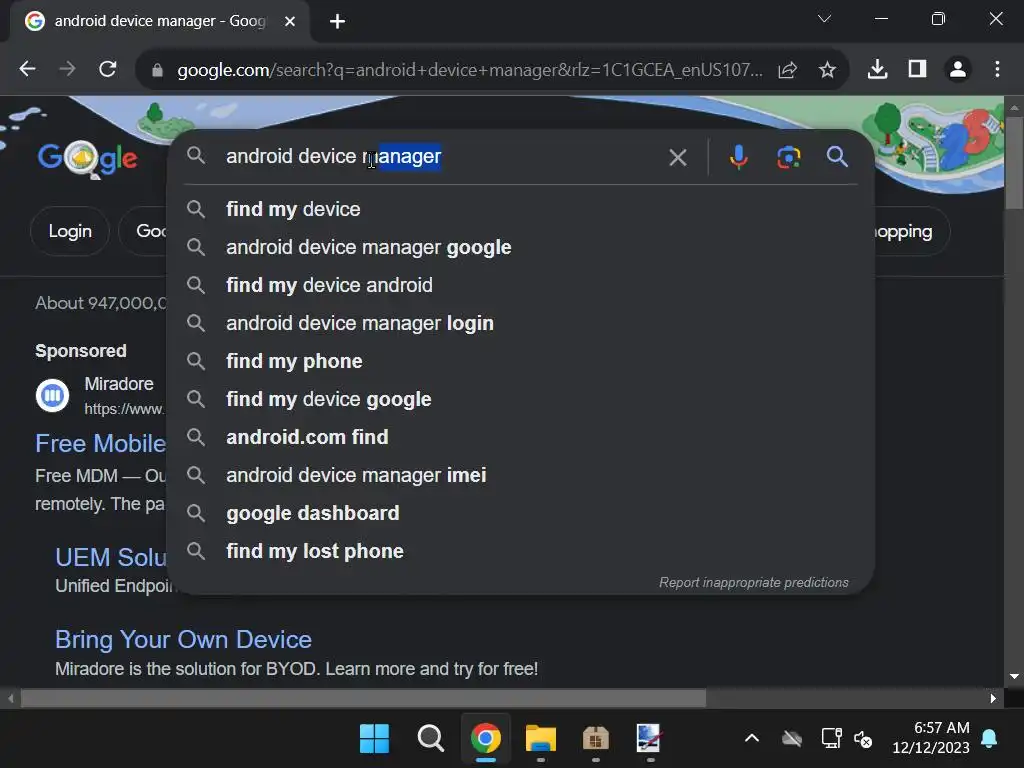Bookmark this page with the star icon
Screen dimensions: 1024x768
(827, 70)
